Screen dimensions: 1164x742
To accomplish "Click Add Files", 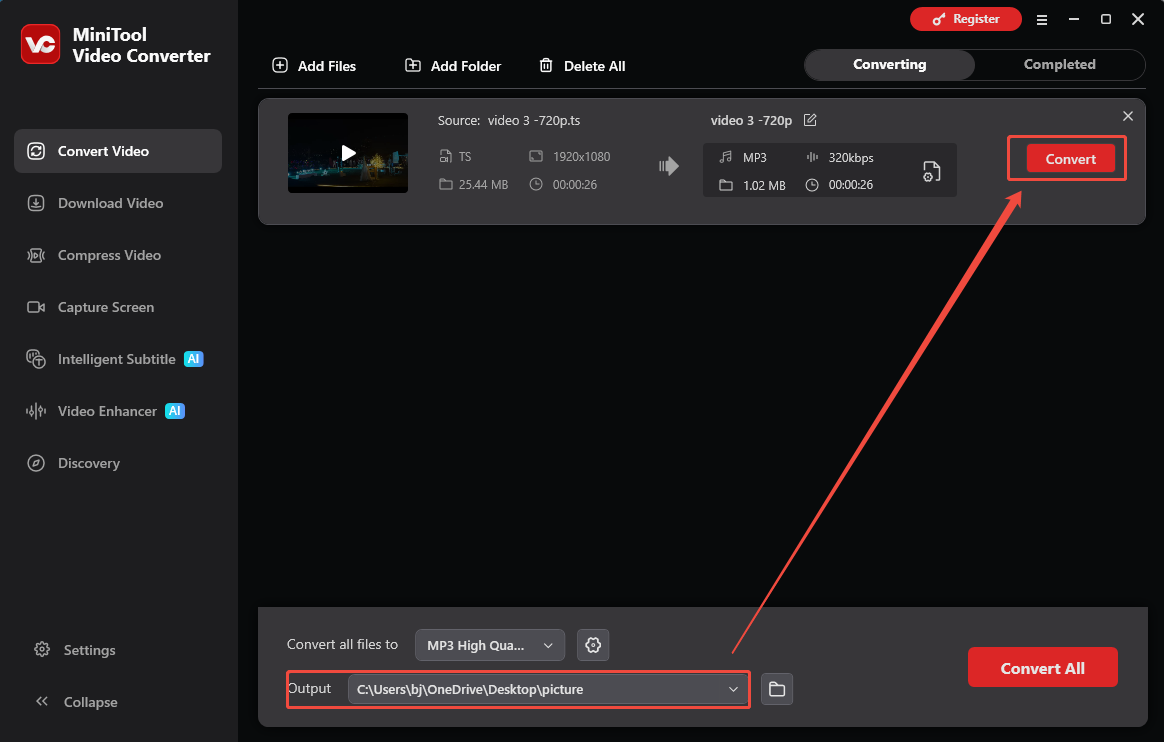I will (314, 66).
